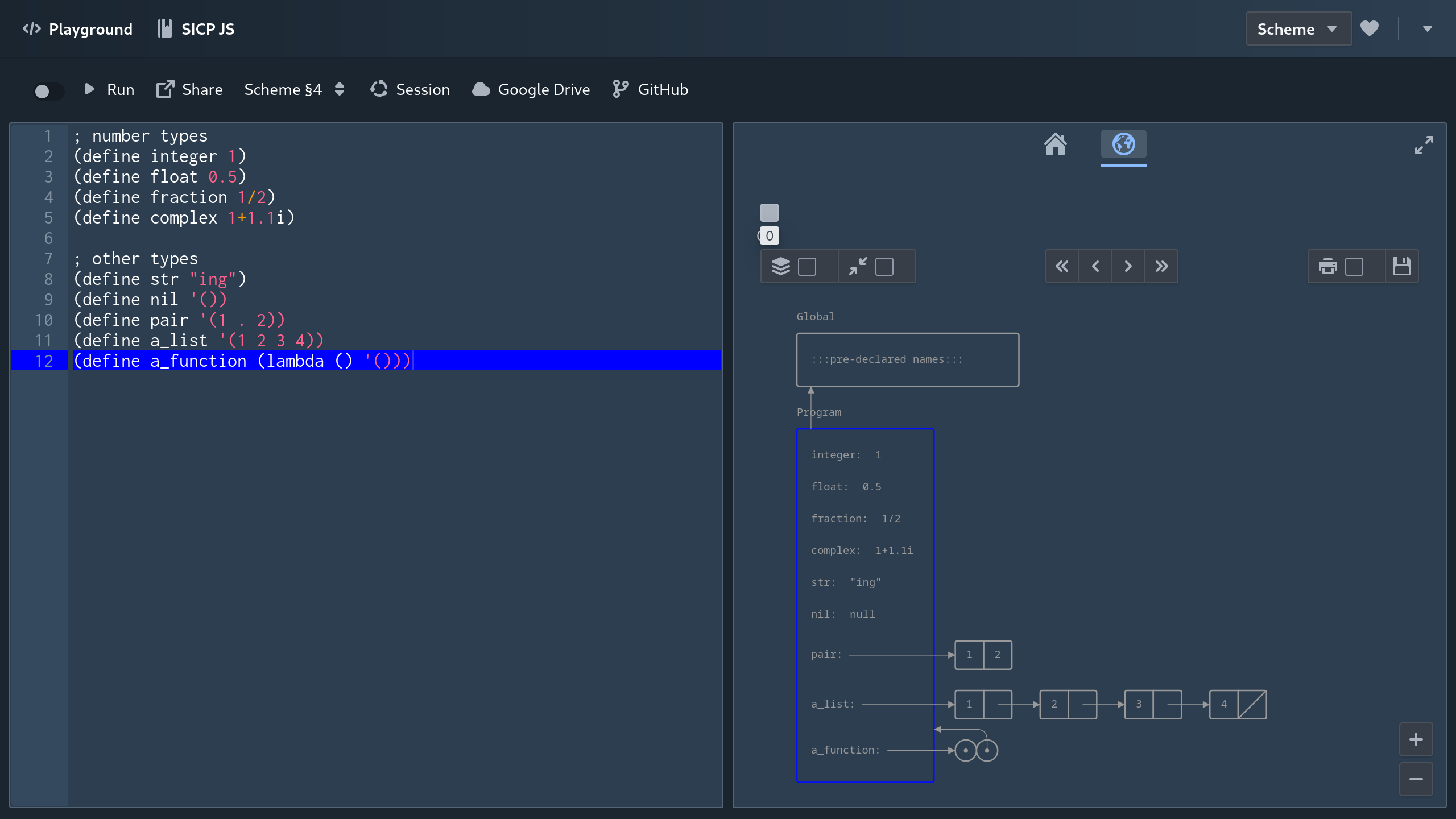Jump to last step with double-right arrows
This screenshot has width=1456, height=819.
[x=1161, y=266]
